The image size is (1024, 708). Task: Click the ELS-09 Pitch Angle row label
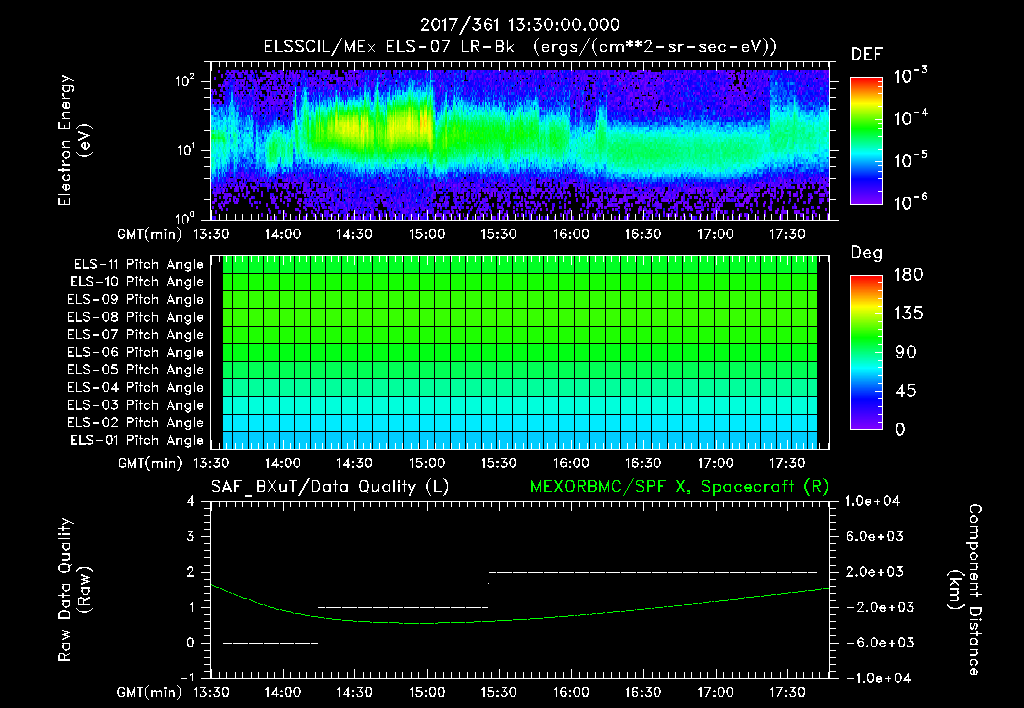coord(136,300)
